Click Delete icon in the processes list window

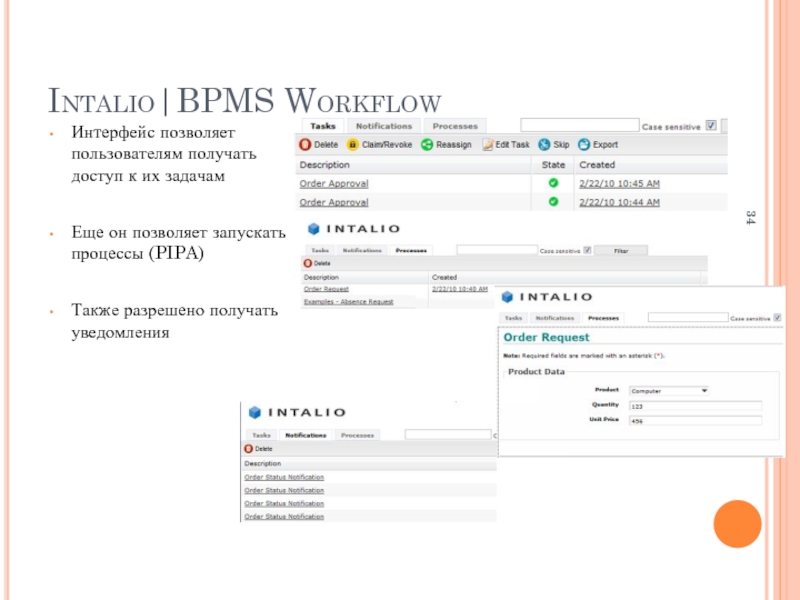click(x=308, y=263)
